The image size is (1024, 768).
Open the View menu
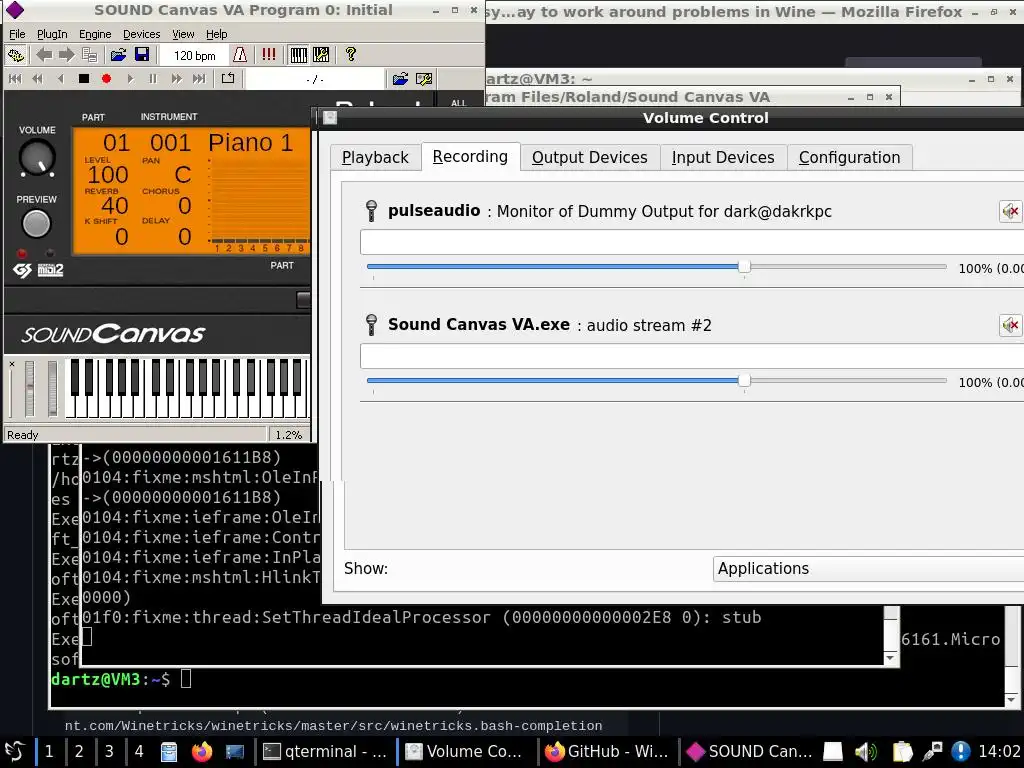183,34
